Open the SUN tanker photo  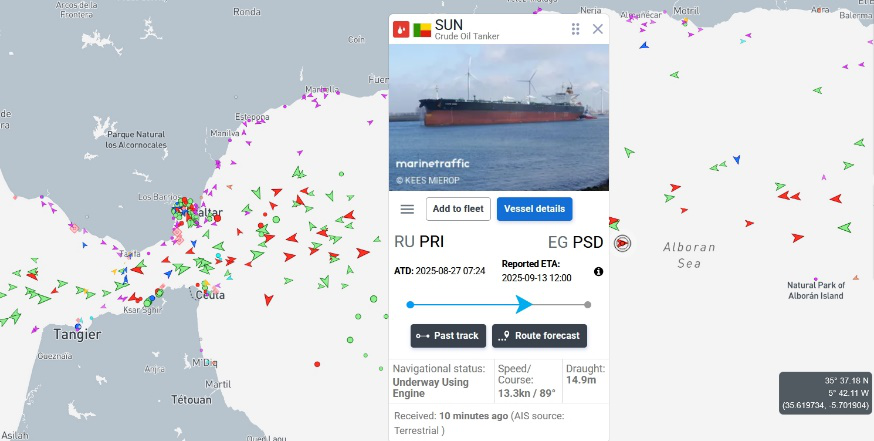coord(499,118)
